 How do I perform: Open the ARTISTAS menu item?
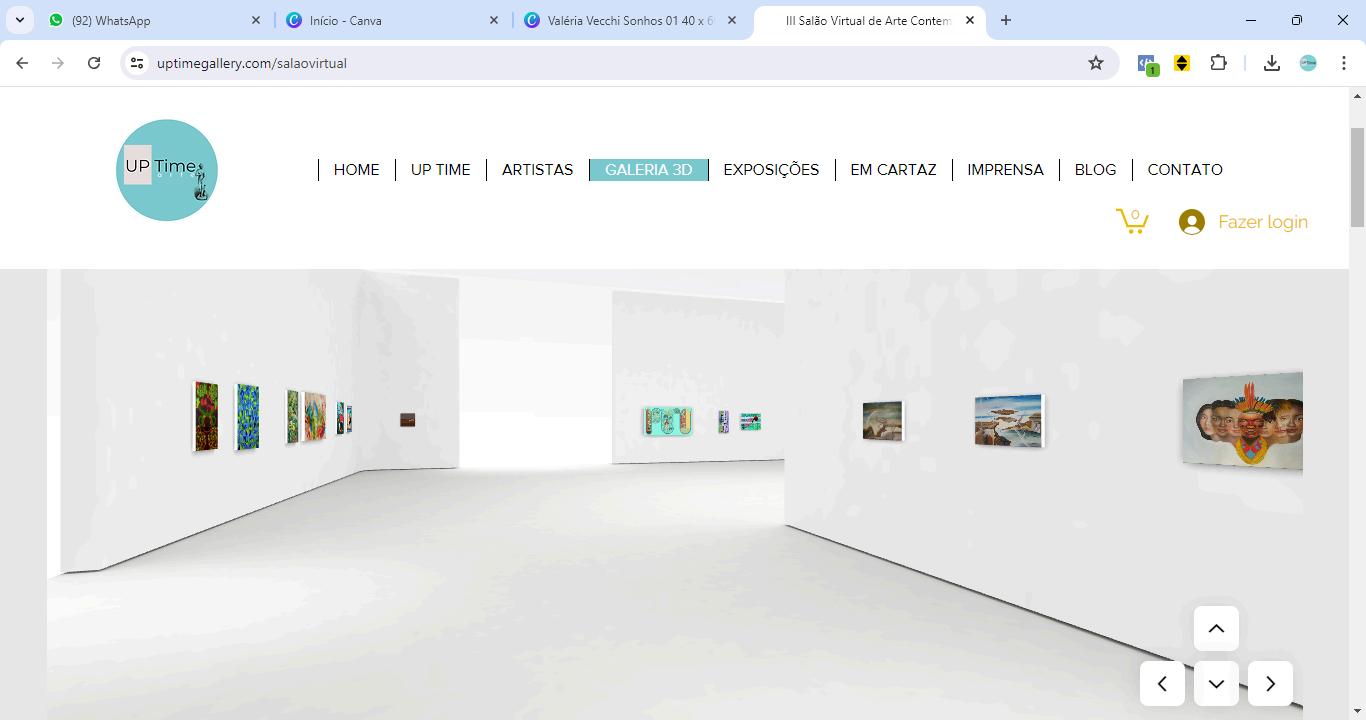(x=538, y=170)
